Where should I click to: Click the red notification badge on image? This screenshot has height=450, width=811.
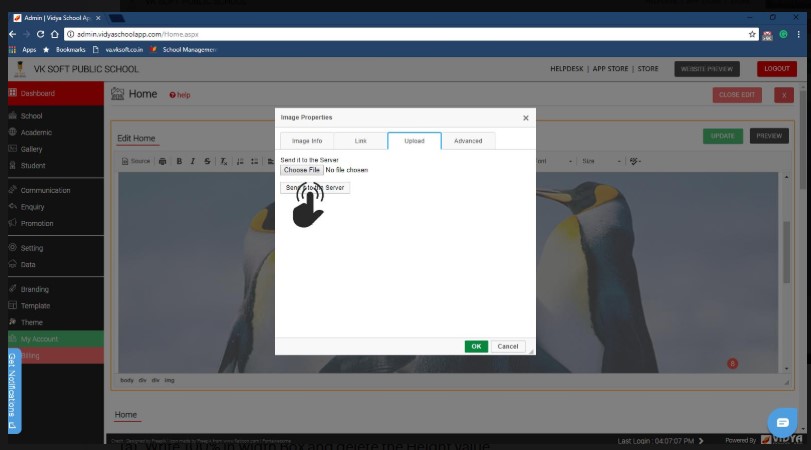coord(732,364)
